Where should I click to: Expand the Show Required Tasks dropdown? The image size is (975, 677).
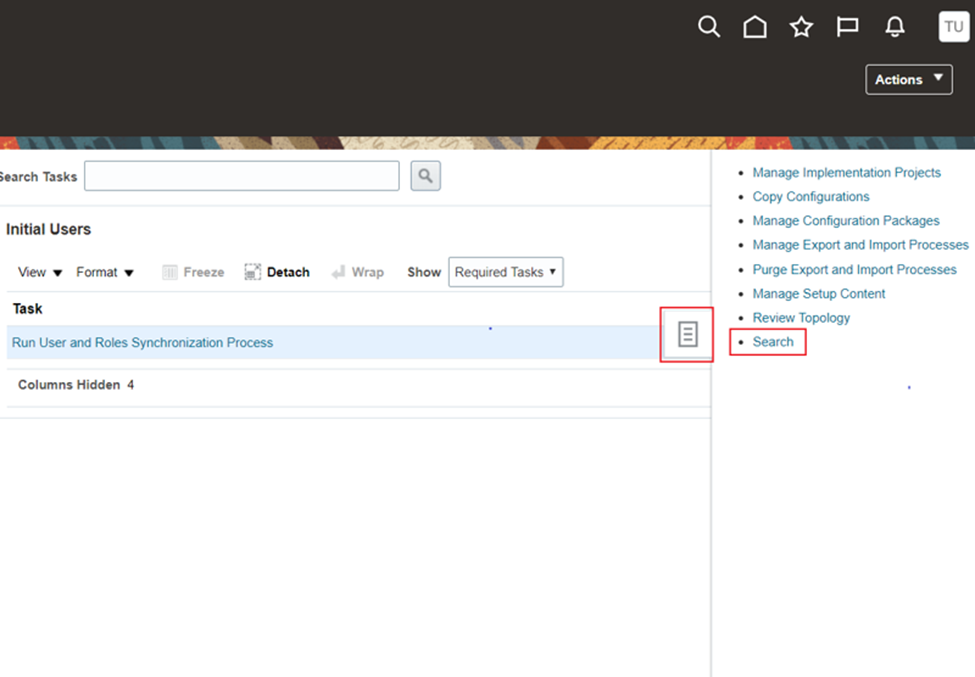(505, 272)
